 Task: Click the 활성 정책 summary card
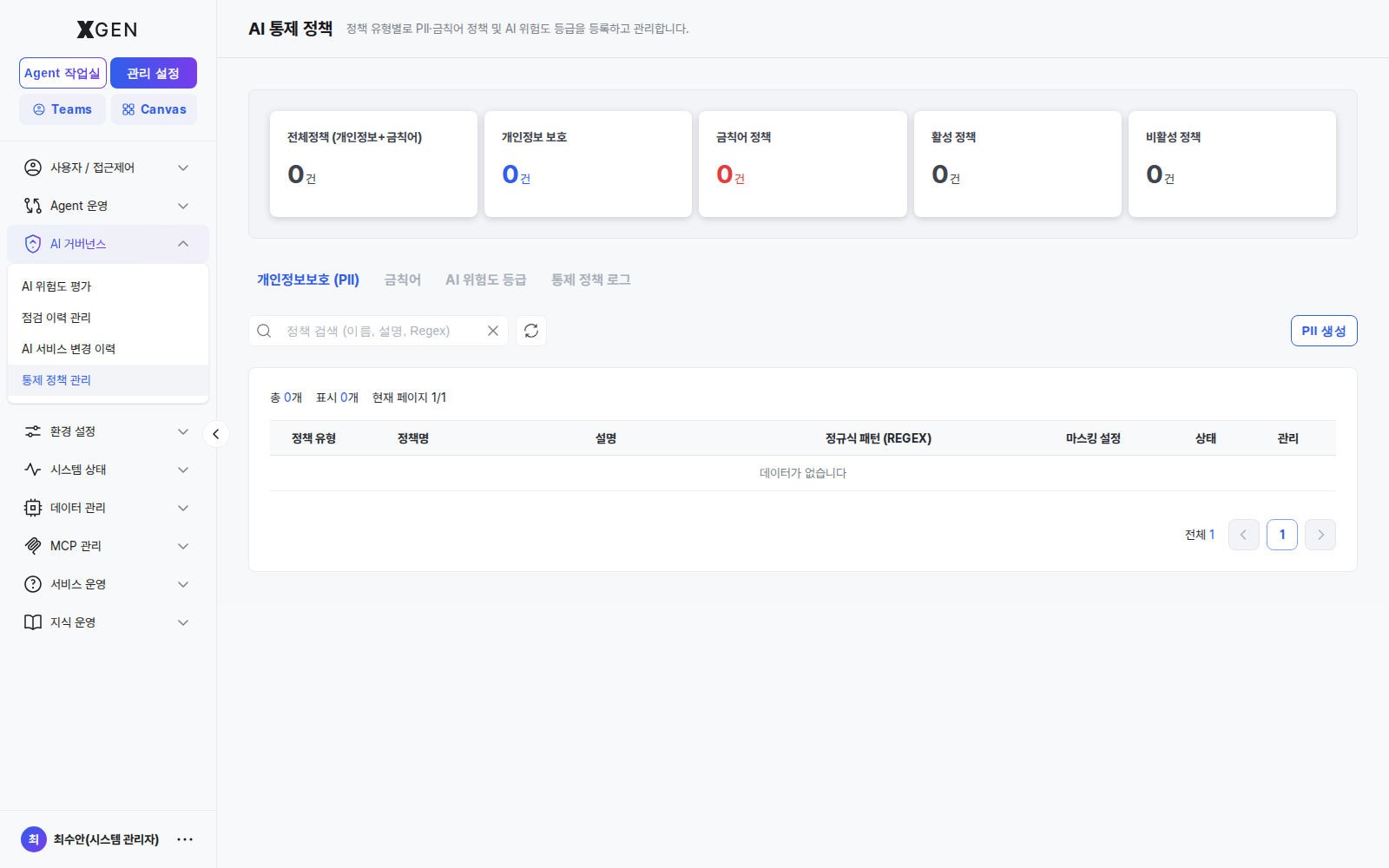(x=1017, y=164)
